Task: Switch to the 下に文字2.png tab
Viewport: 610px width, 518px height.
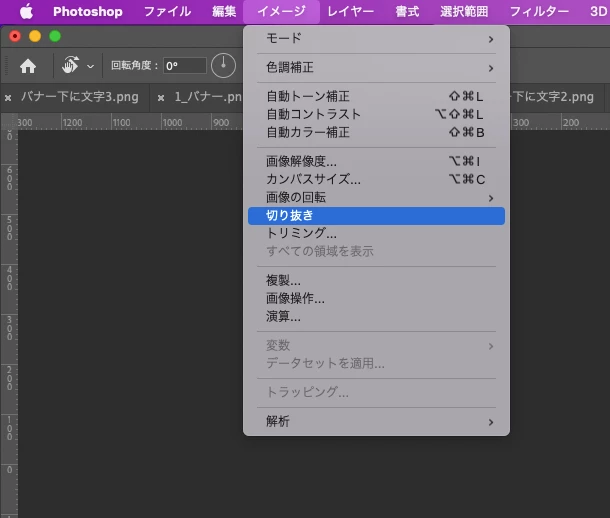Action: pos(553,97)
